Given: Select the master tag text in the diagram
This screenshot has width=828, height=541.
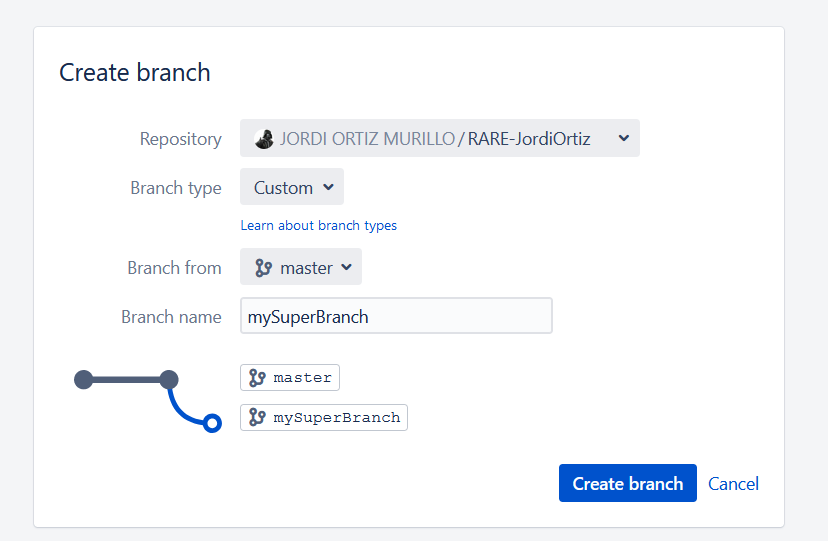Looking at the screenshot, I should tap(302, 378).
